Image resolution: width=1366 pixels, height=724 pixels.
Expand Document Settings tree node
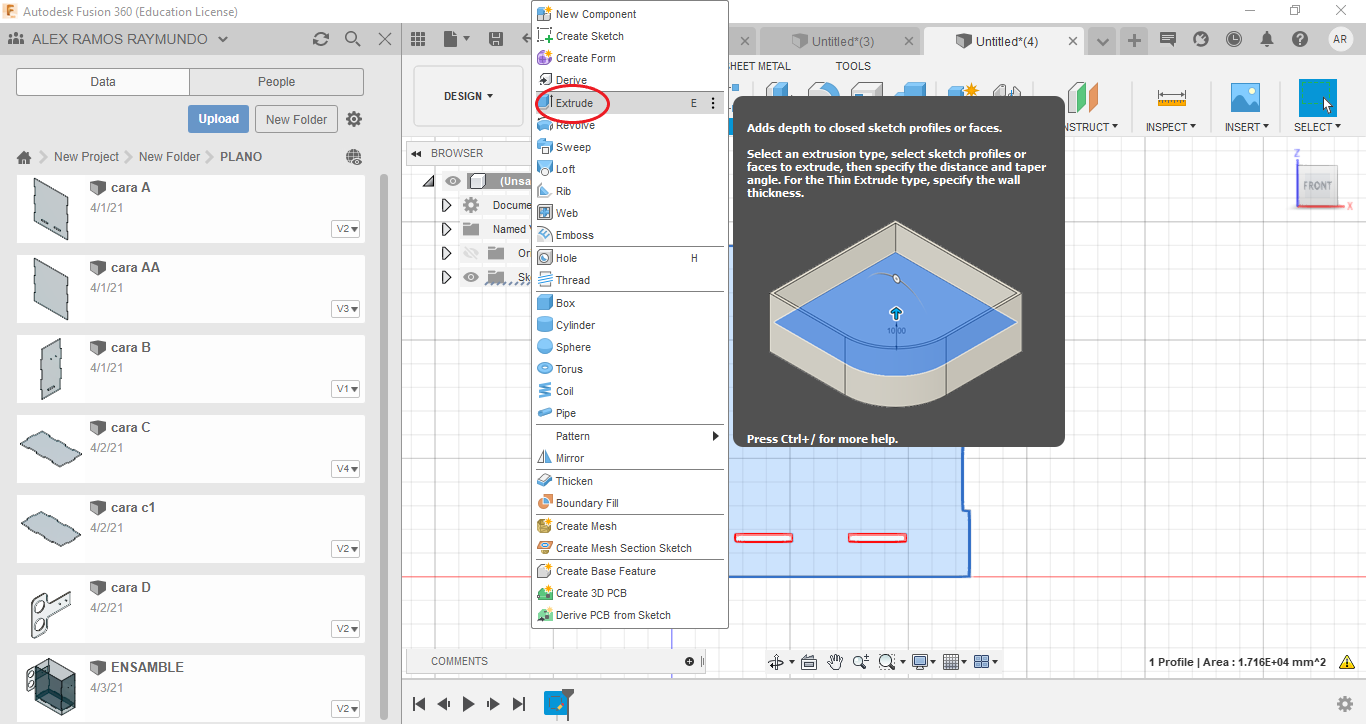pyautogui.click(x=447, y=205)
